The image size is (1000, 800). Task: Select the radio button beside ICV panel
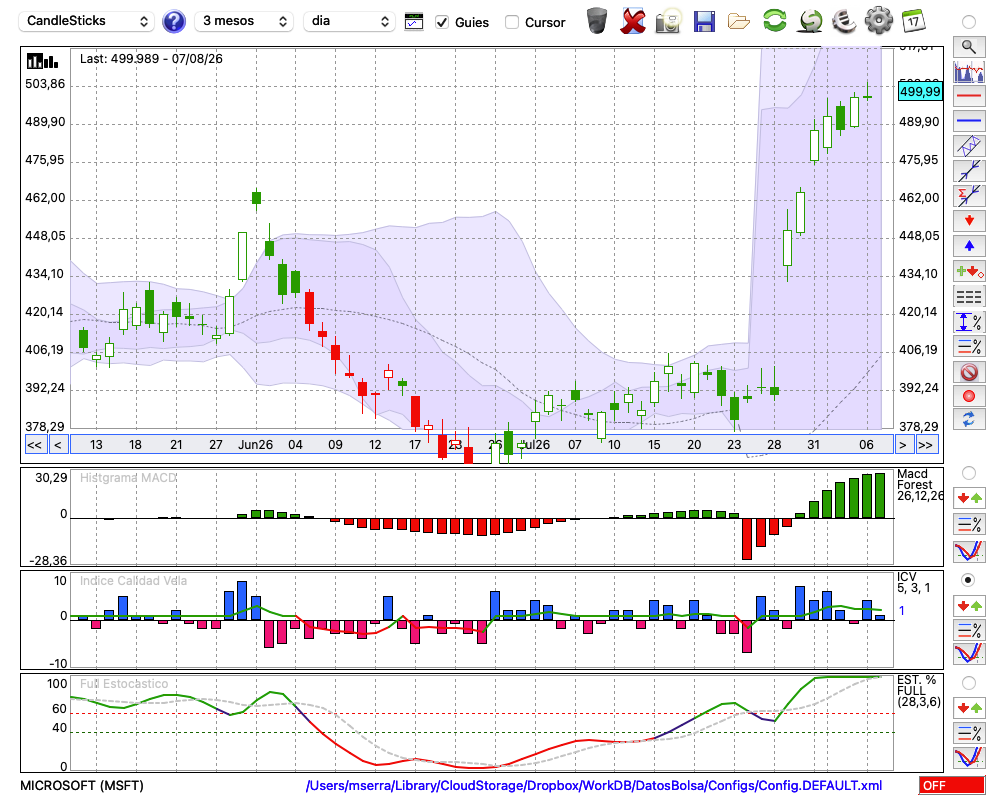(968, 580)
